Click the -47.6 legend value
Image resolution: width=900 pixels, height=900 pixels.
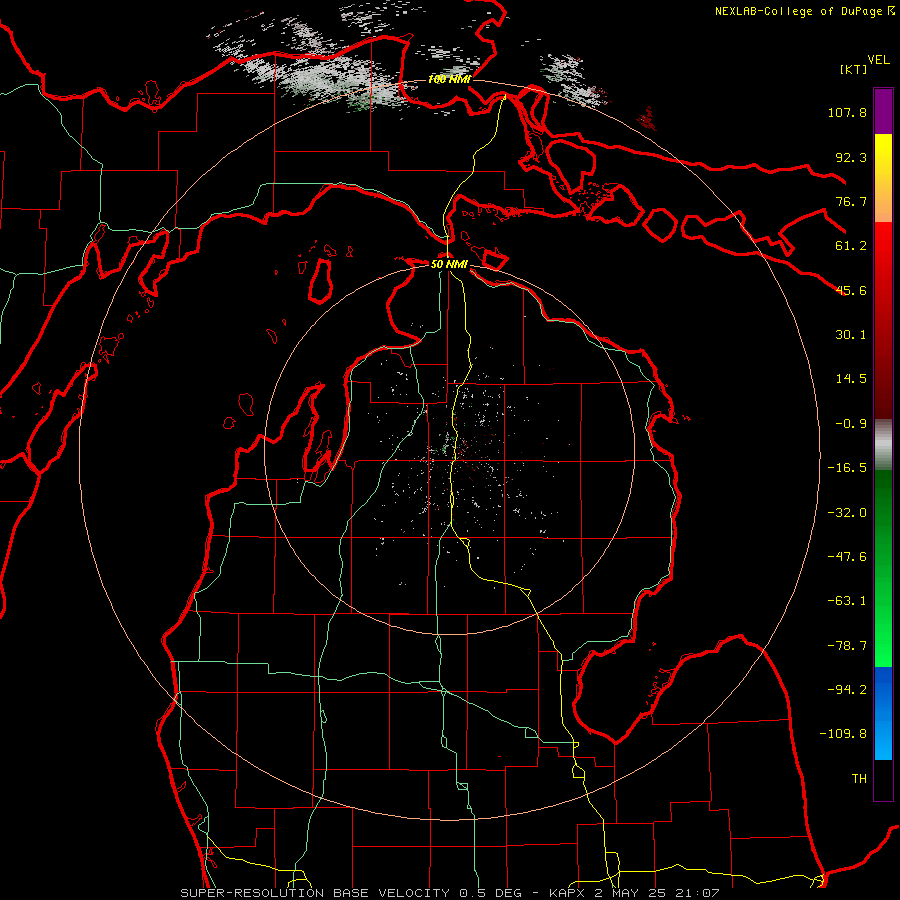[847, 557]
